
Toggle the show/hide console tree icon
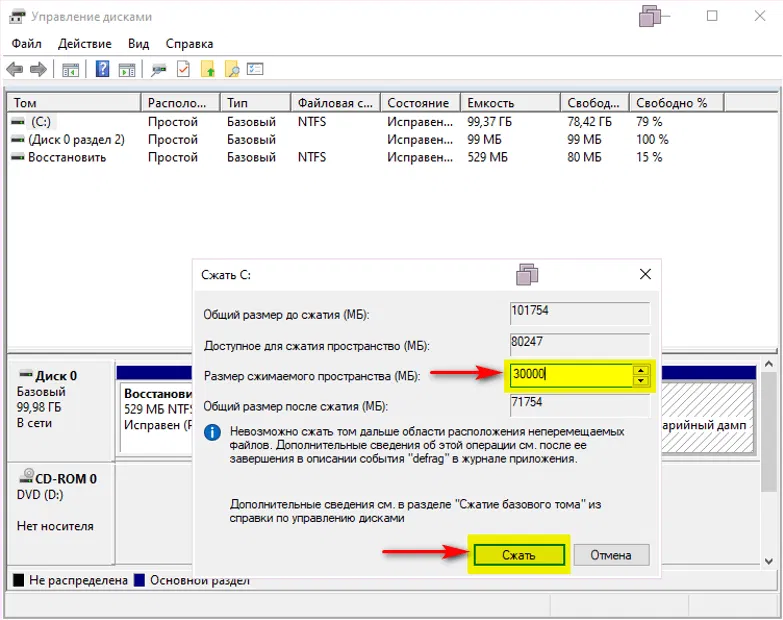click(x=70, y=69)
